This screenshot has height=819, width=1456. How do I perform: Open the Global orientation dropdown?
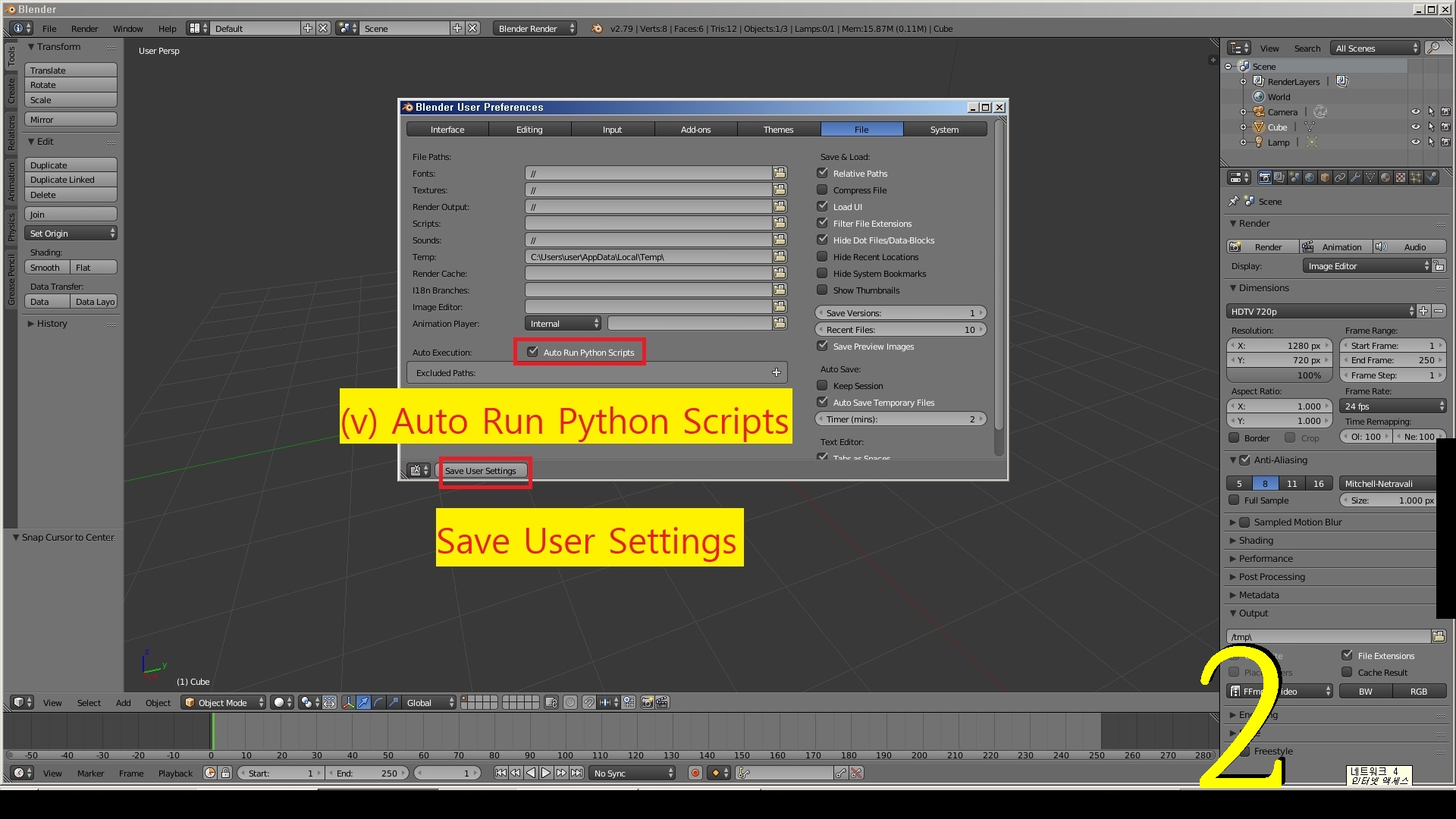pos(429,702)
